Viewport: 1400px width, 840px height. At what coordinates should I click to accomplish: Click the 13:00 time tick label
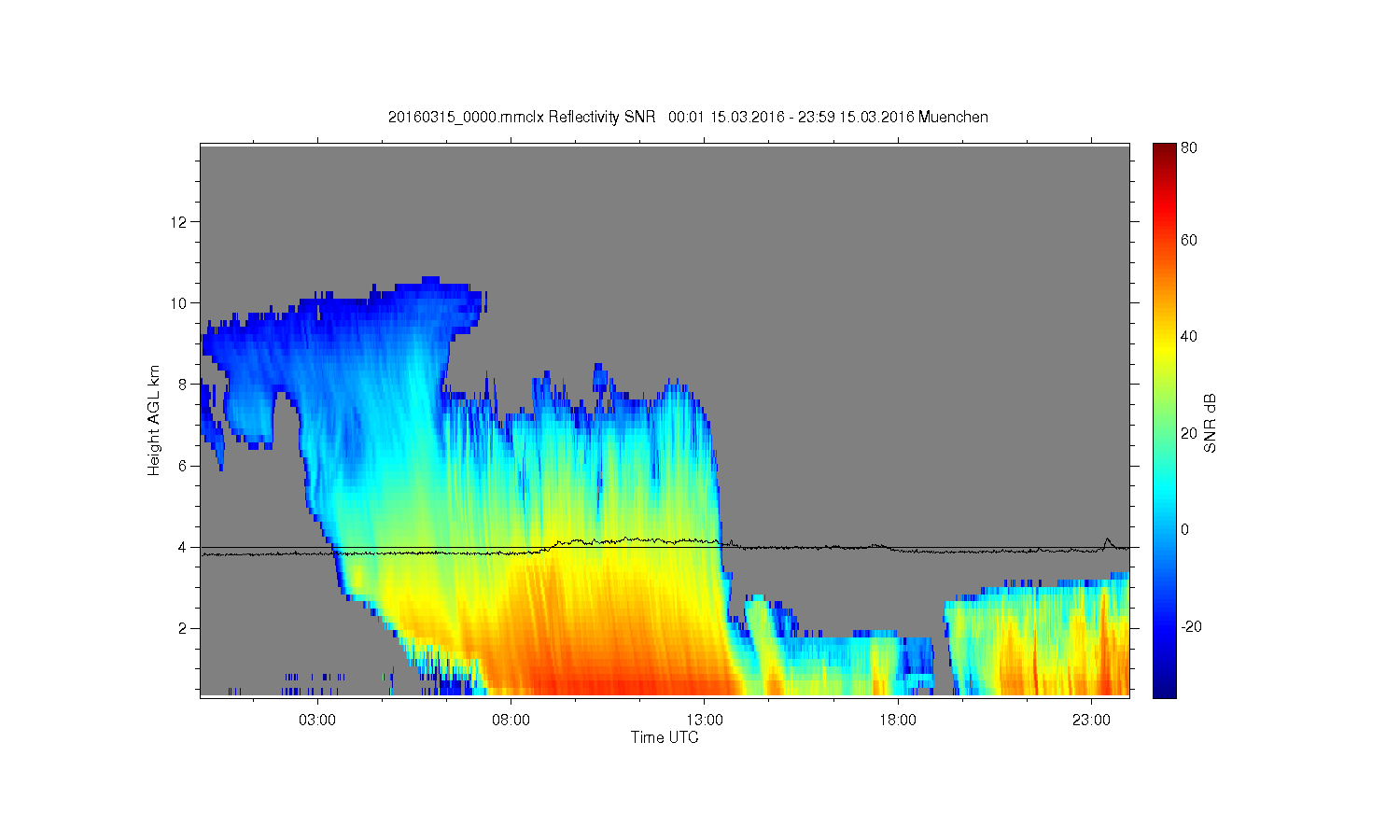tap(705, 721)
